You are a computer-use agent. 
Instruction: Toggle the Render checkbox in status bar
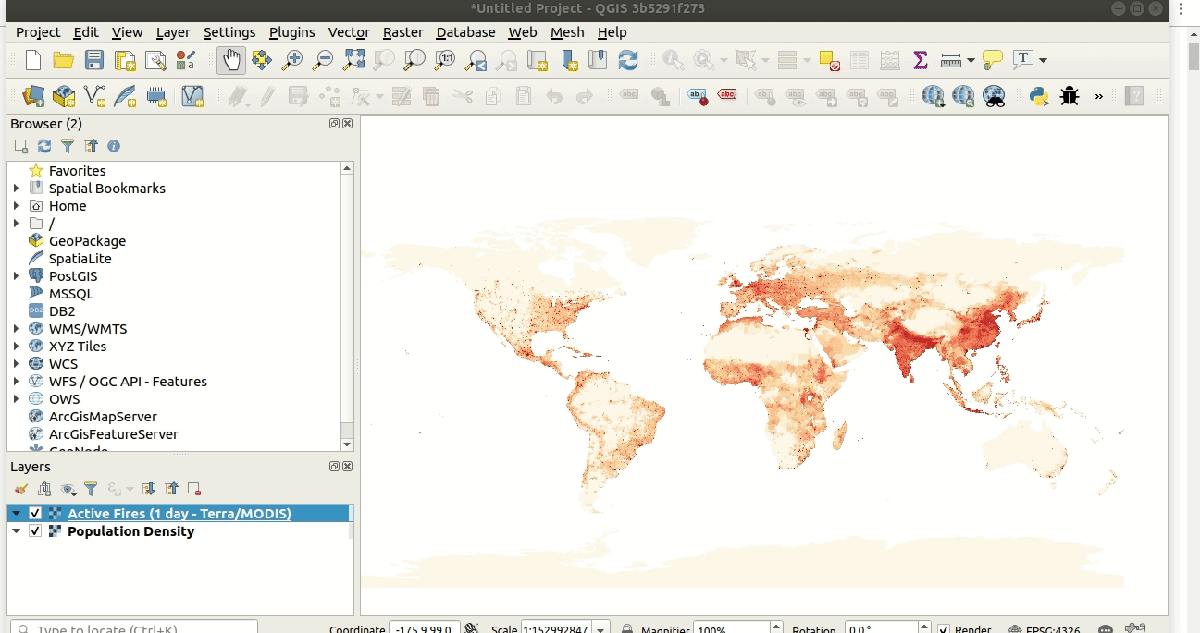[x=943, y=629]
